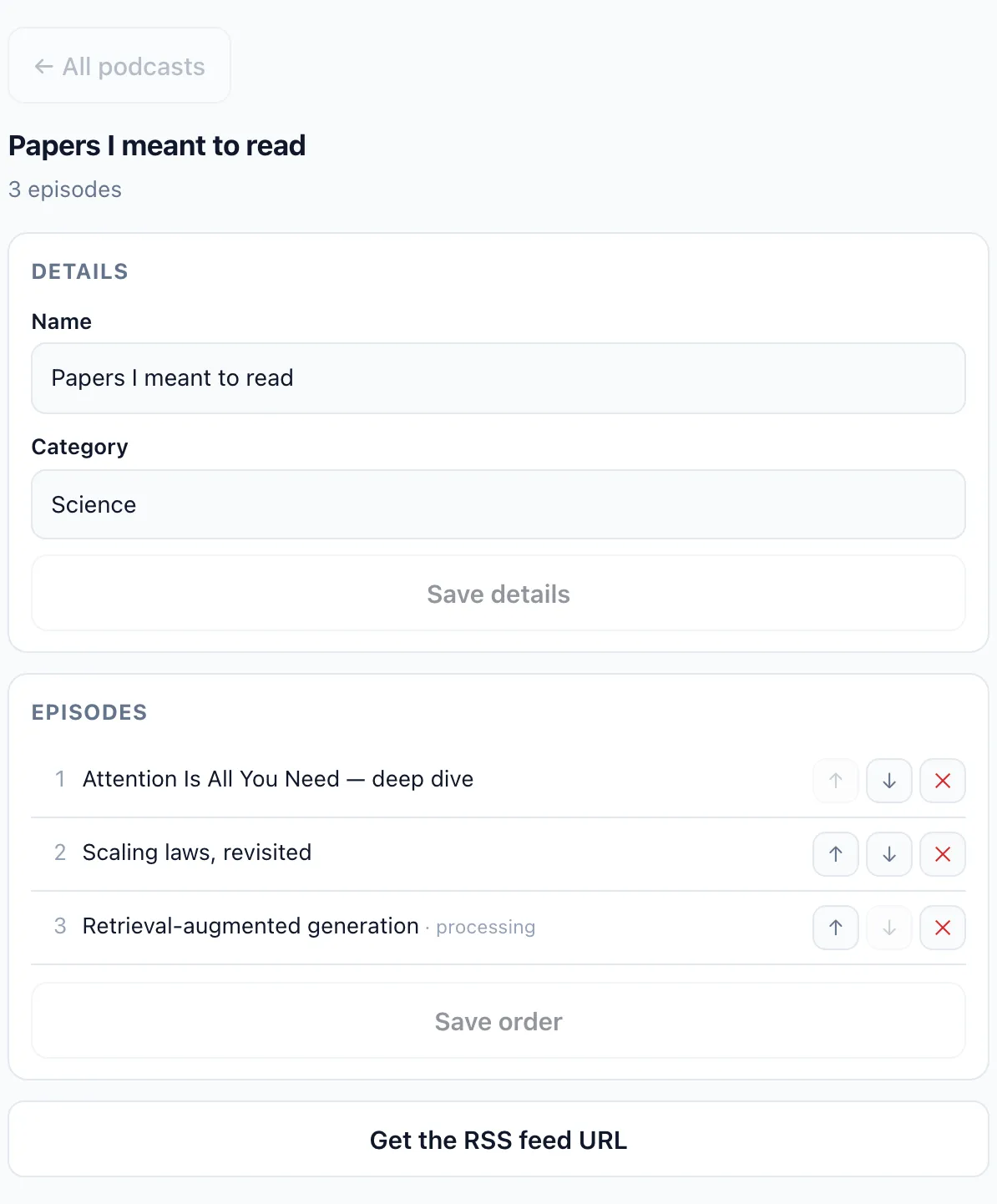Viewport: 997px width, 1204px height.
Task: Move 'Scaling laws, revisited' episode up
Action: pyautogui.click(x=836, y=854)
